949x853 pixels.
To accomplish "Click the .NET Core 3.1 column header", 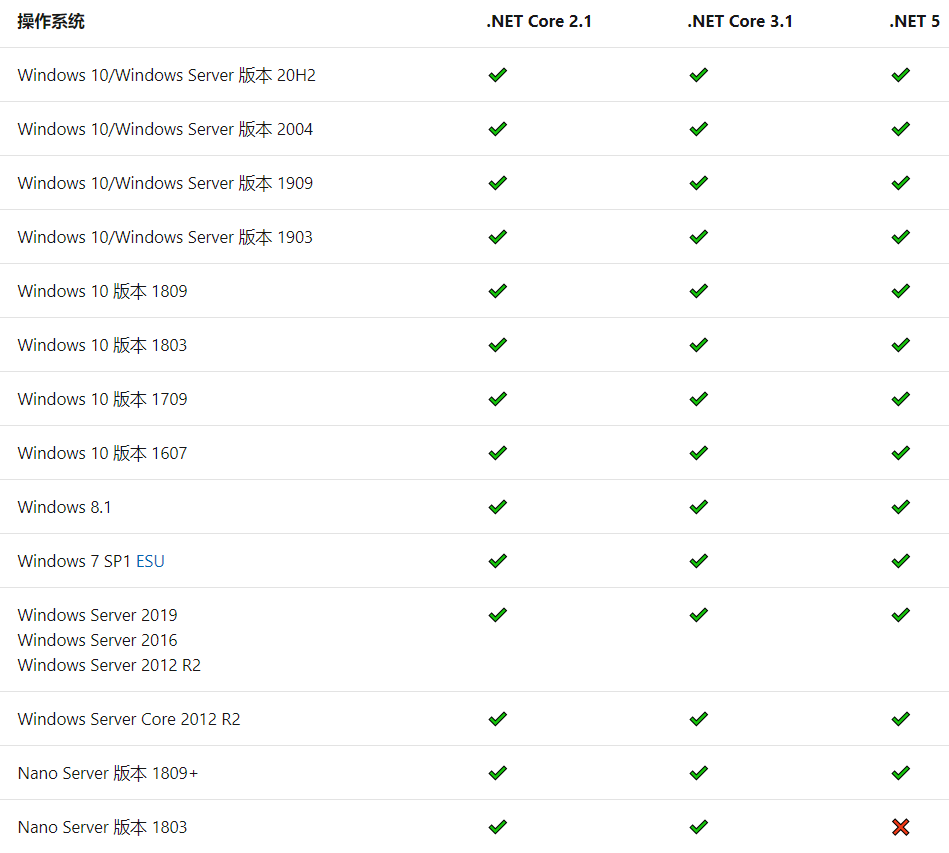I will 740,22.
